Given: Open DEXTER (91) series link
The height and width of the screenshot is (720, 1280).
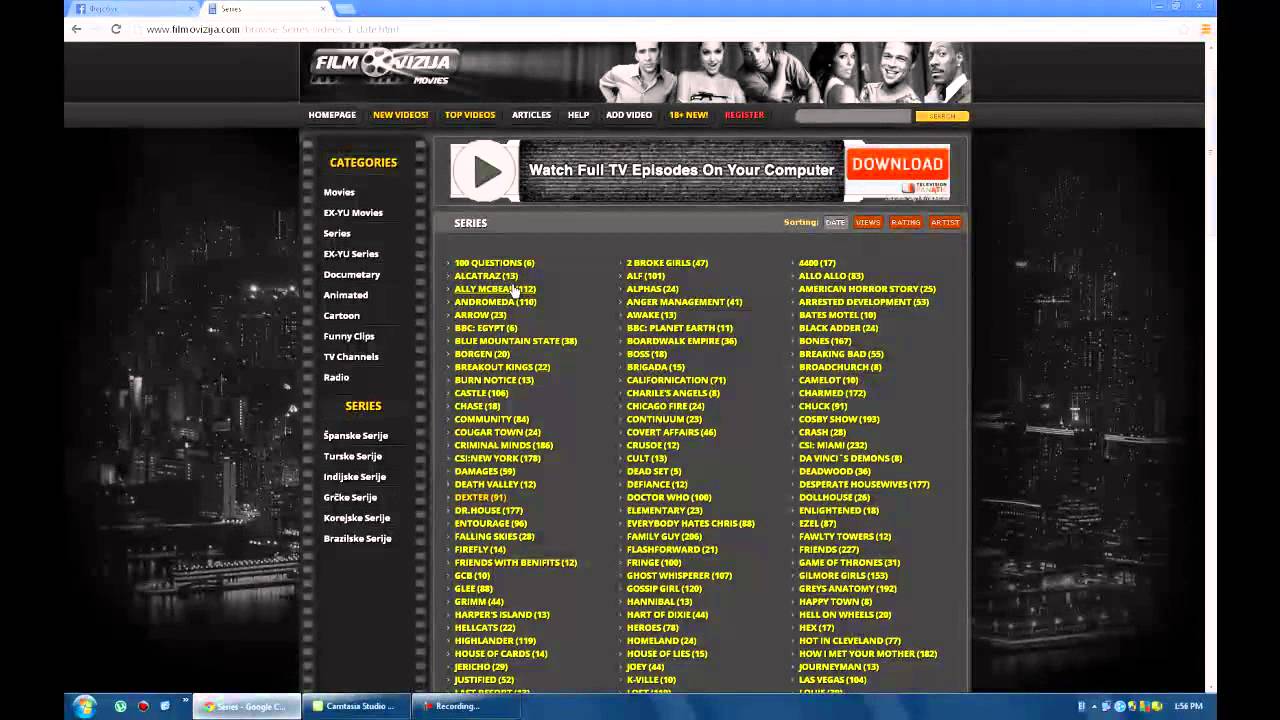Looking at the screenshot, I should click(x=480, y=497).
